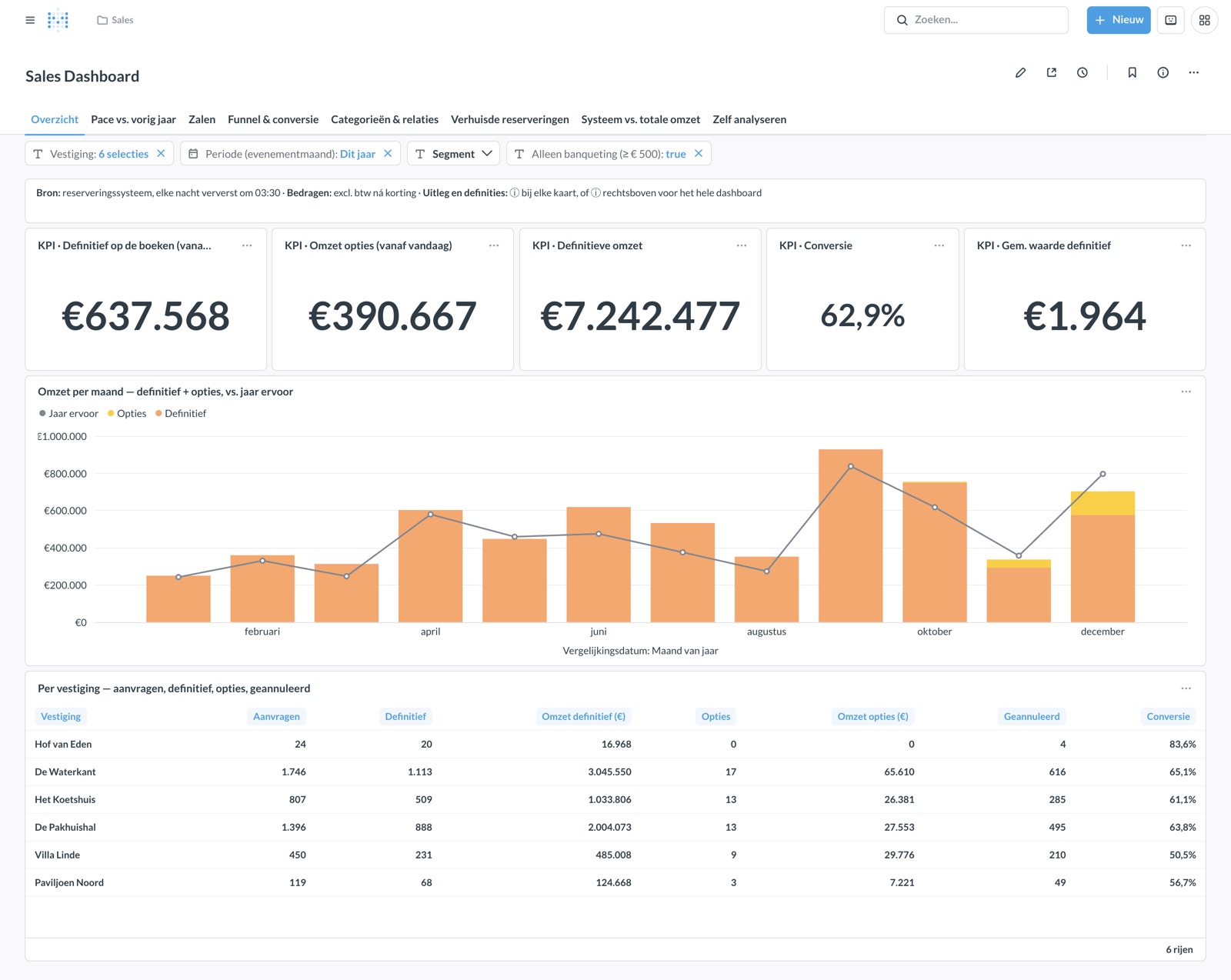Open the Funnel & conversie tab
This screenshot has width=1231, height=980.
click(x=273, y=119)
